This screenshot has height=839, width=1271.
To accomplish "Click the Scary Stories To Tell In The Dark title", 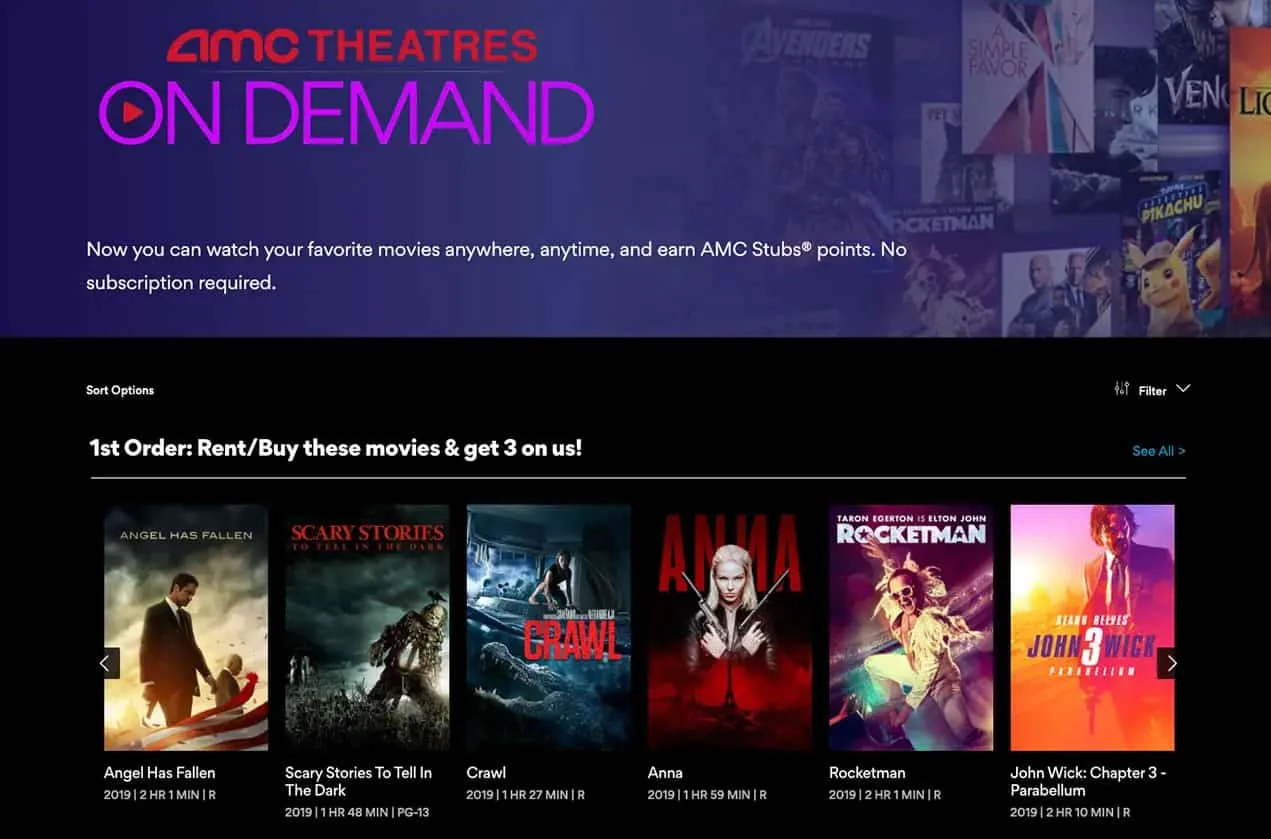I will (x=359, y=781).
